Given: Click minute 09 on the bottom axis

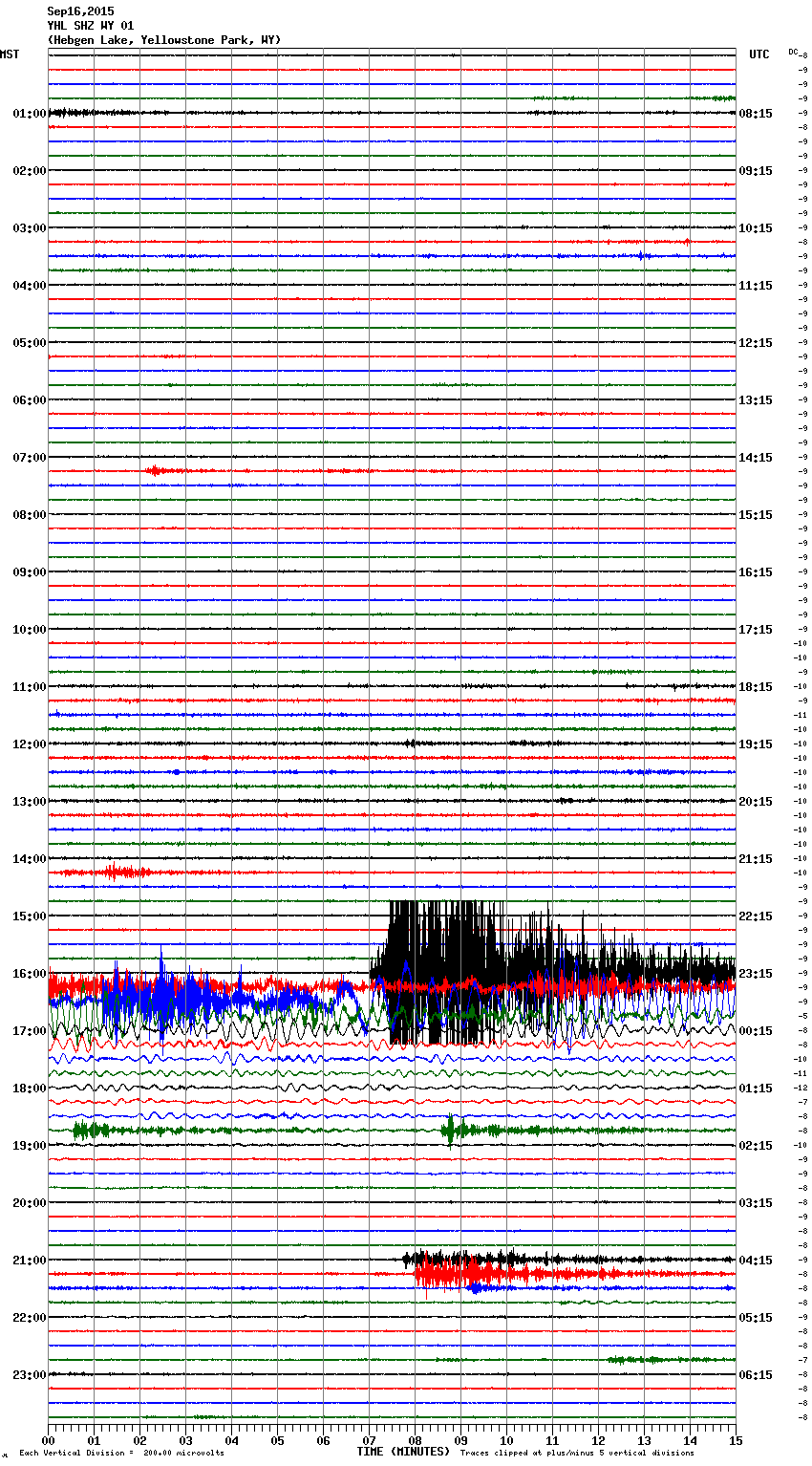Looking at the screenshot, I should coord(461,1440).
